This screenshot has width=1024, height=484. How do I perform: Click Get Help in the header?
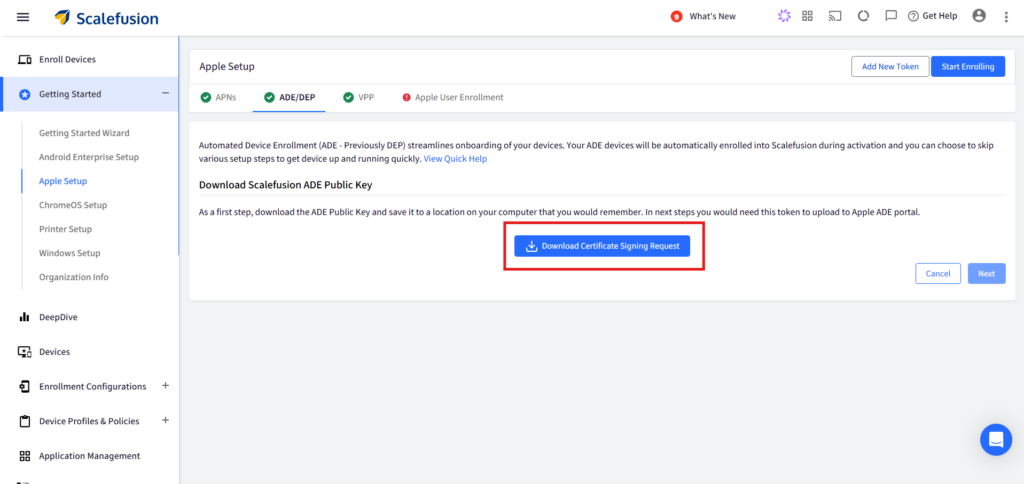tap(933, 16)
